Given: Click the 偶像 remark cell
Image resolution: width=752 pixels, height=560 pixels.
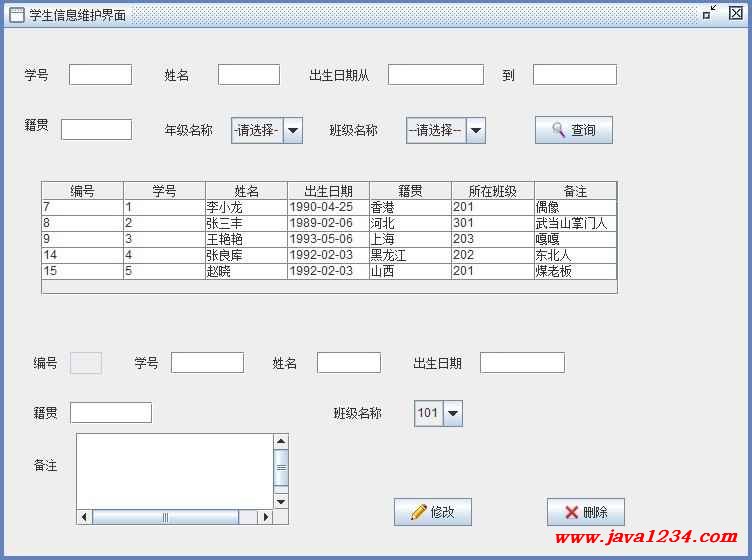Looking at the screenshot, I should (576, 207).
